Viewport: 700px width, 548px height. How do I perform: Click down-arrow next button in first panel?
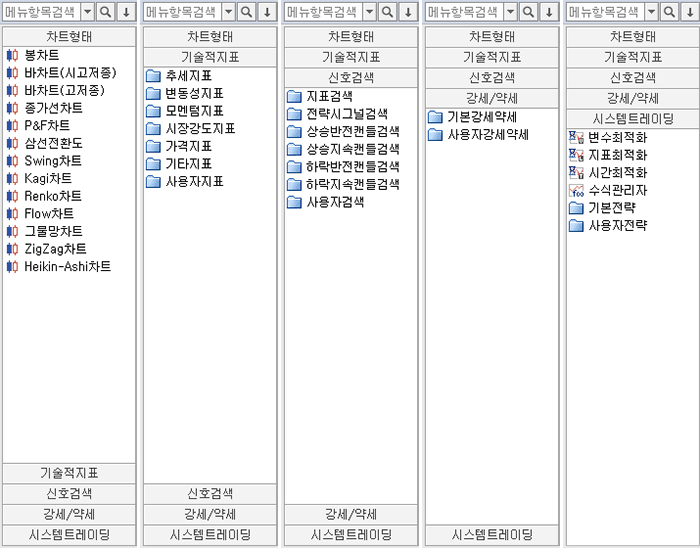126,12
